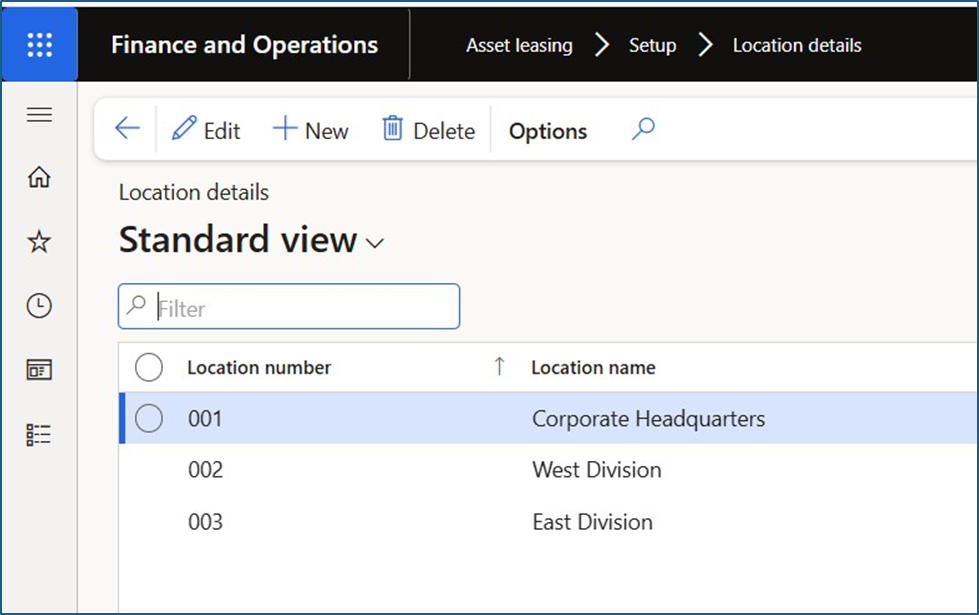Open Favorites star icon in sidebar

point(39,242)
